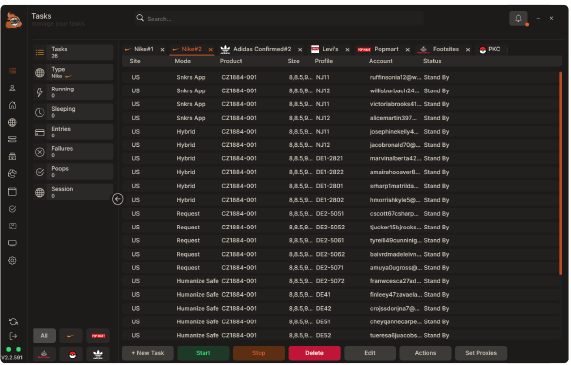This screenshot has height=365, width=571.
Task: Select the Failures stat card
Action: pyautogui.click(x=73, y=152)
